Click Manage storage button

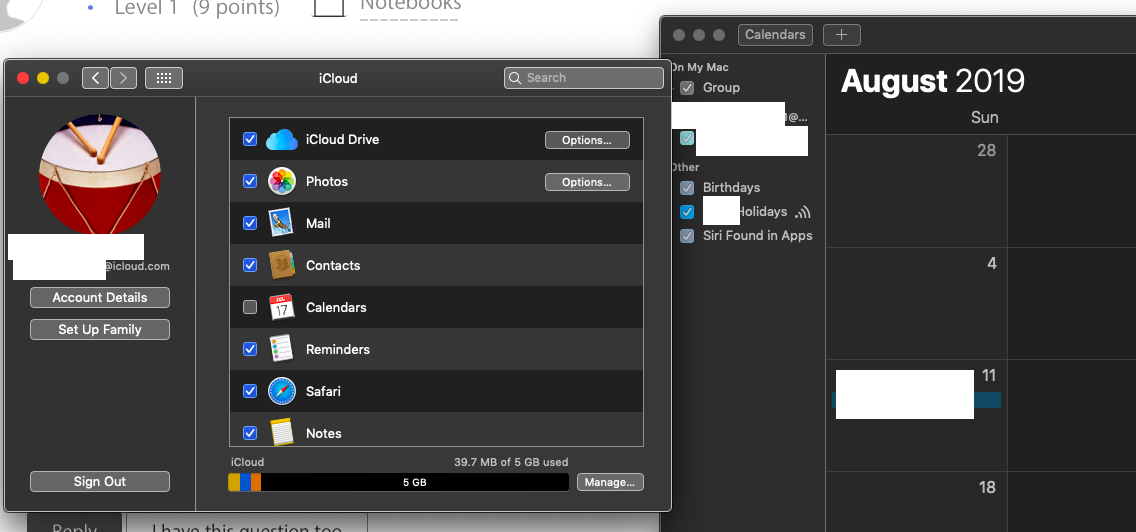[x=610, y=482]
